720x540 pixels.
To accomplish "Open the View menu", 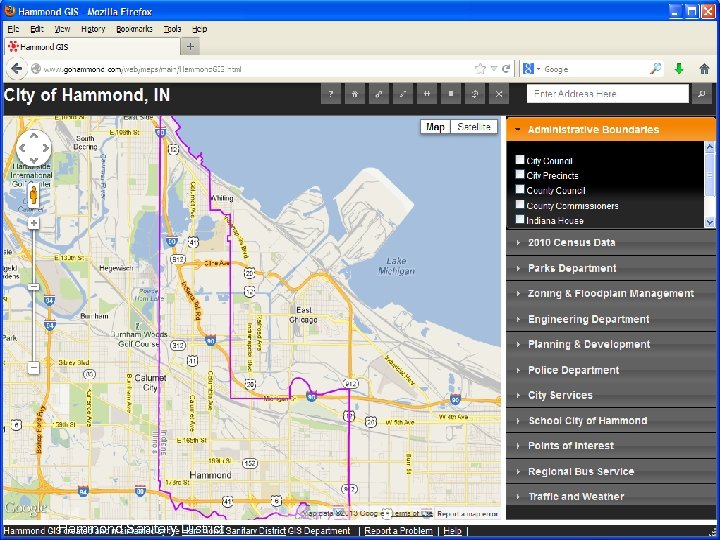I will coord(62,29).
